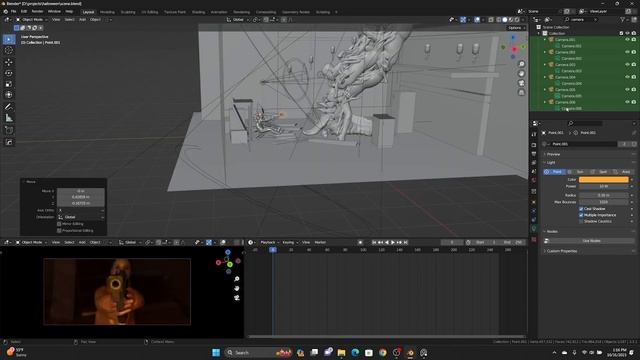Collapse the Nodes panel
The image size is (640, 360).
(551, 231)
